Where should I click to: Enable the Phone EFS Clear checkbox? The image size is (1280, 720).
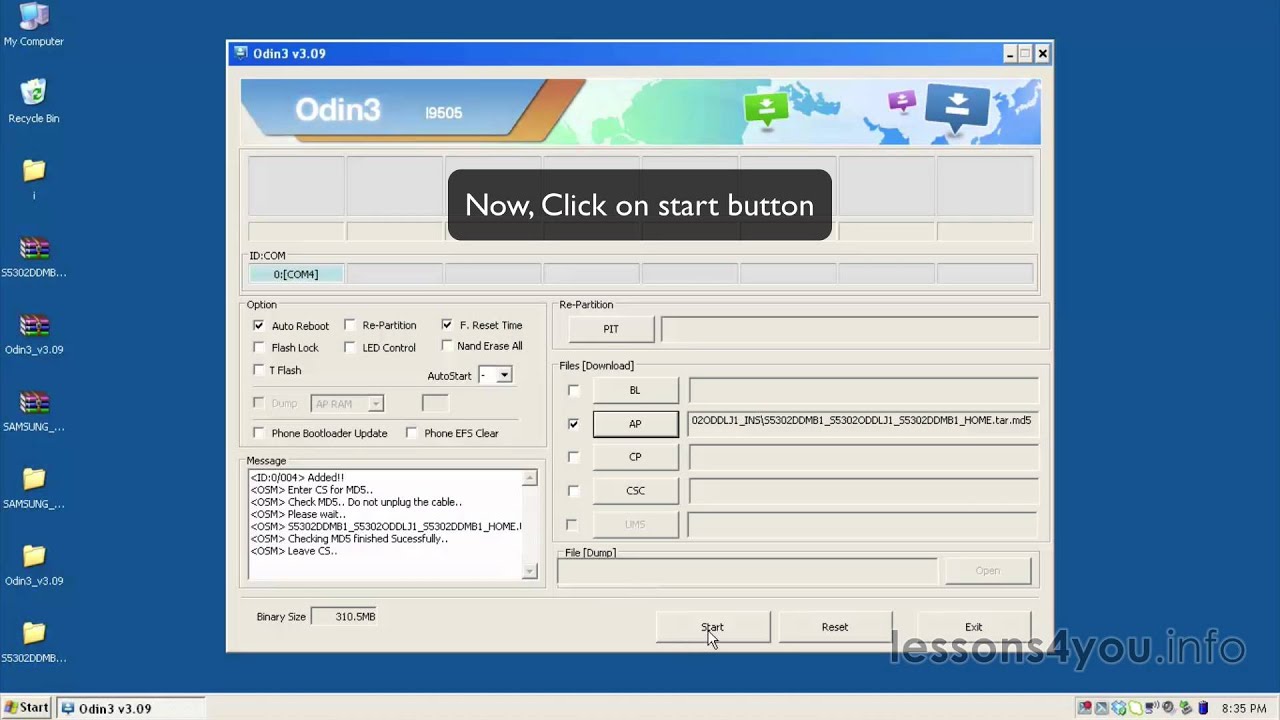click(x=411, y=433)
